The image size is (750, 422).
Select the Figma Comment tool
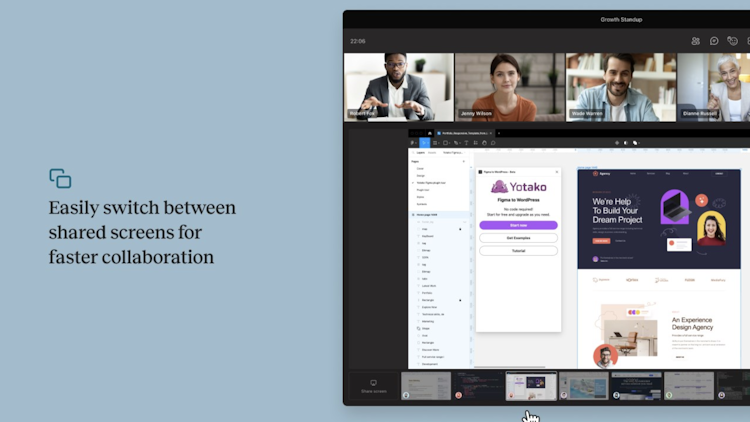point(493,143)
